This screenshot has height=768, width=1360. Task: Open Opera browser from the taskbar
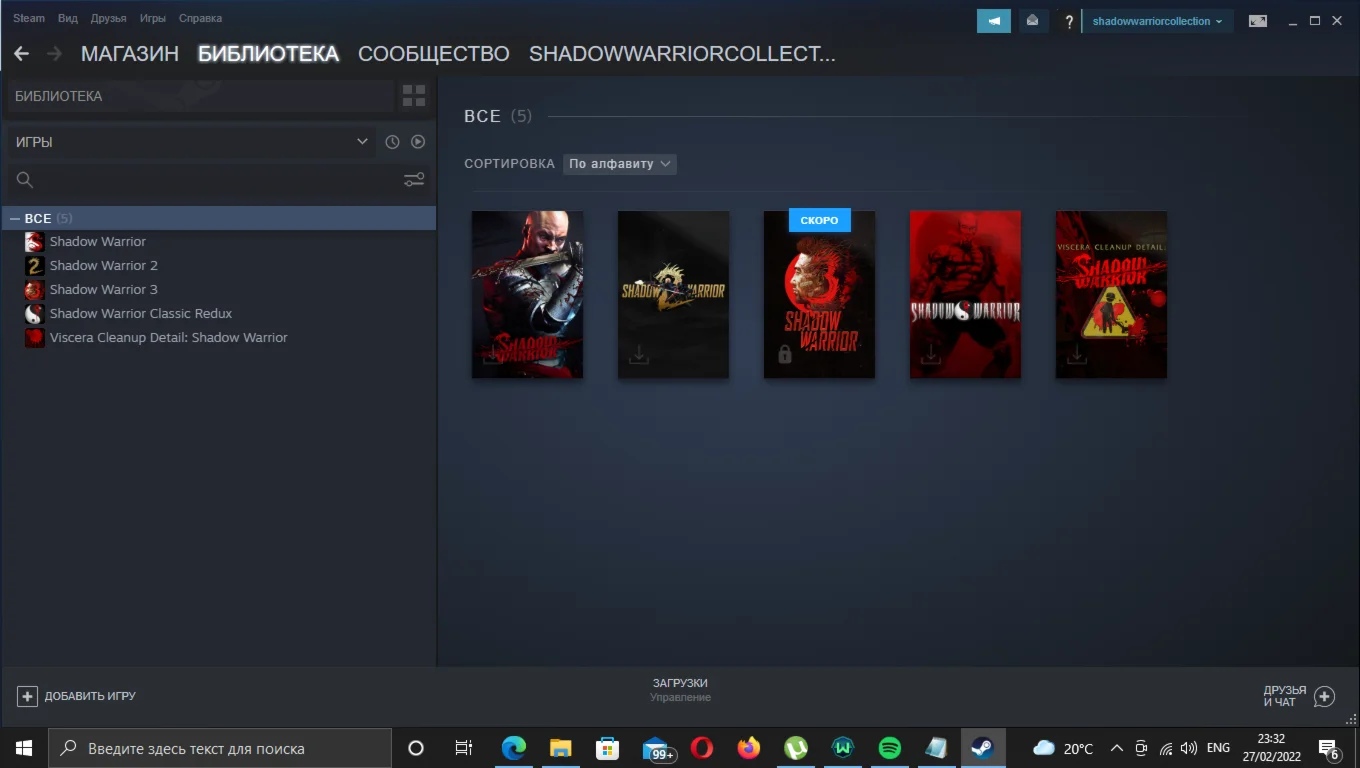coord(701,748)
